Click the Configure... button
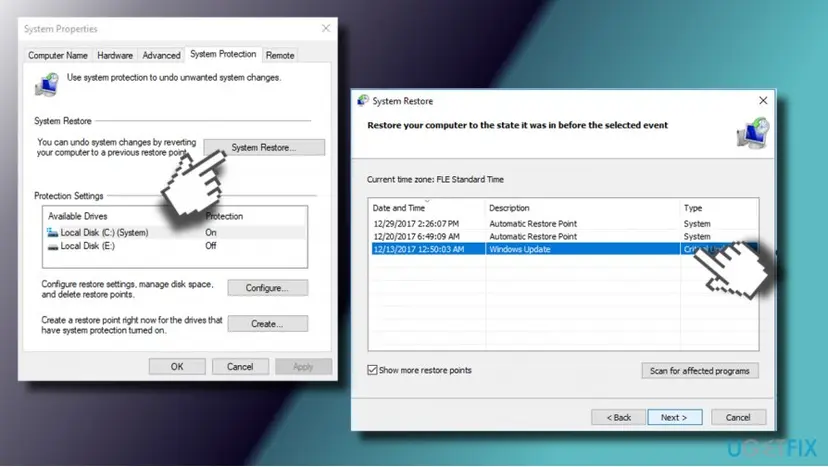Screen dimensions: 828x467 click(267, 288)
